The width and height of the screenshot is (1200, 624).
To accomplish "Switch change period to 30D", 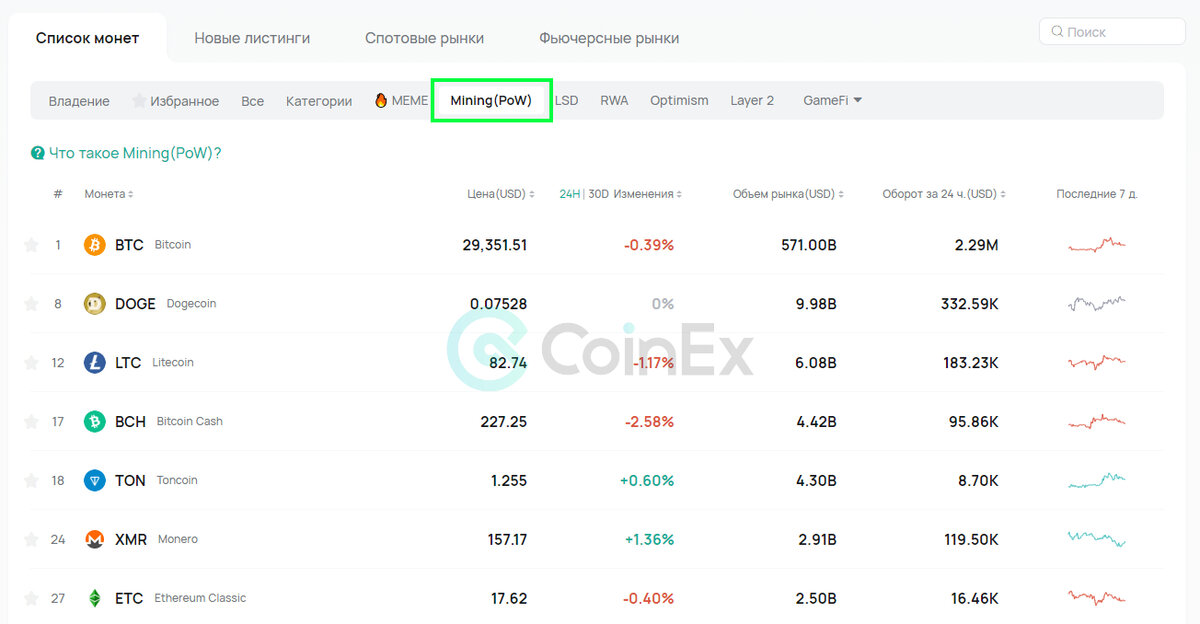I will point(598,194).
